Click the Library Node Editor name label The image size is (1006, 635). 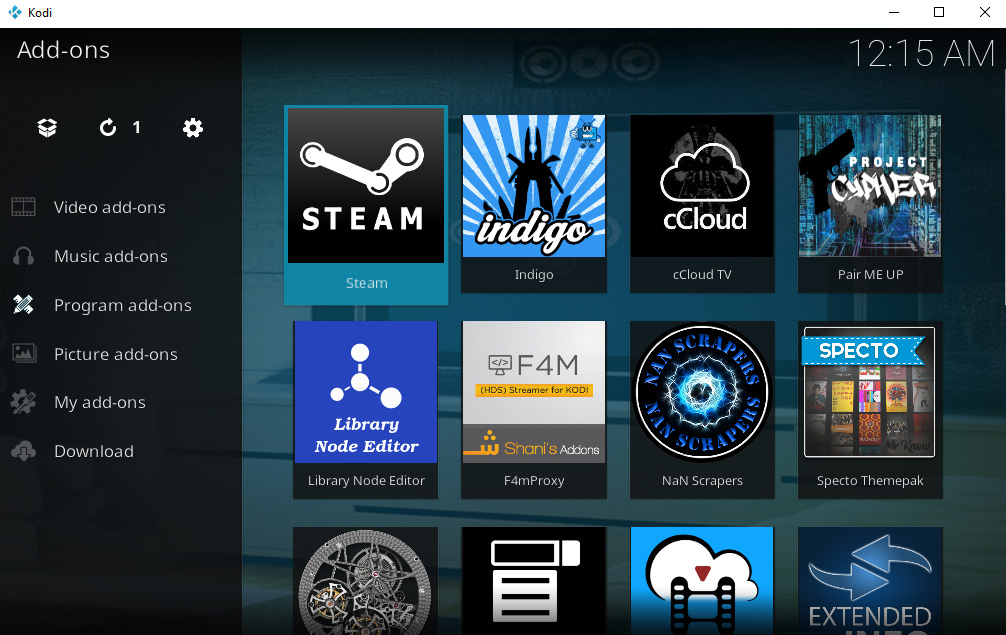click(x=366, y=480)
